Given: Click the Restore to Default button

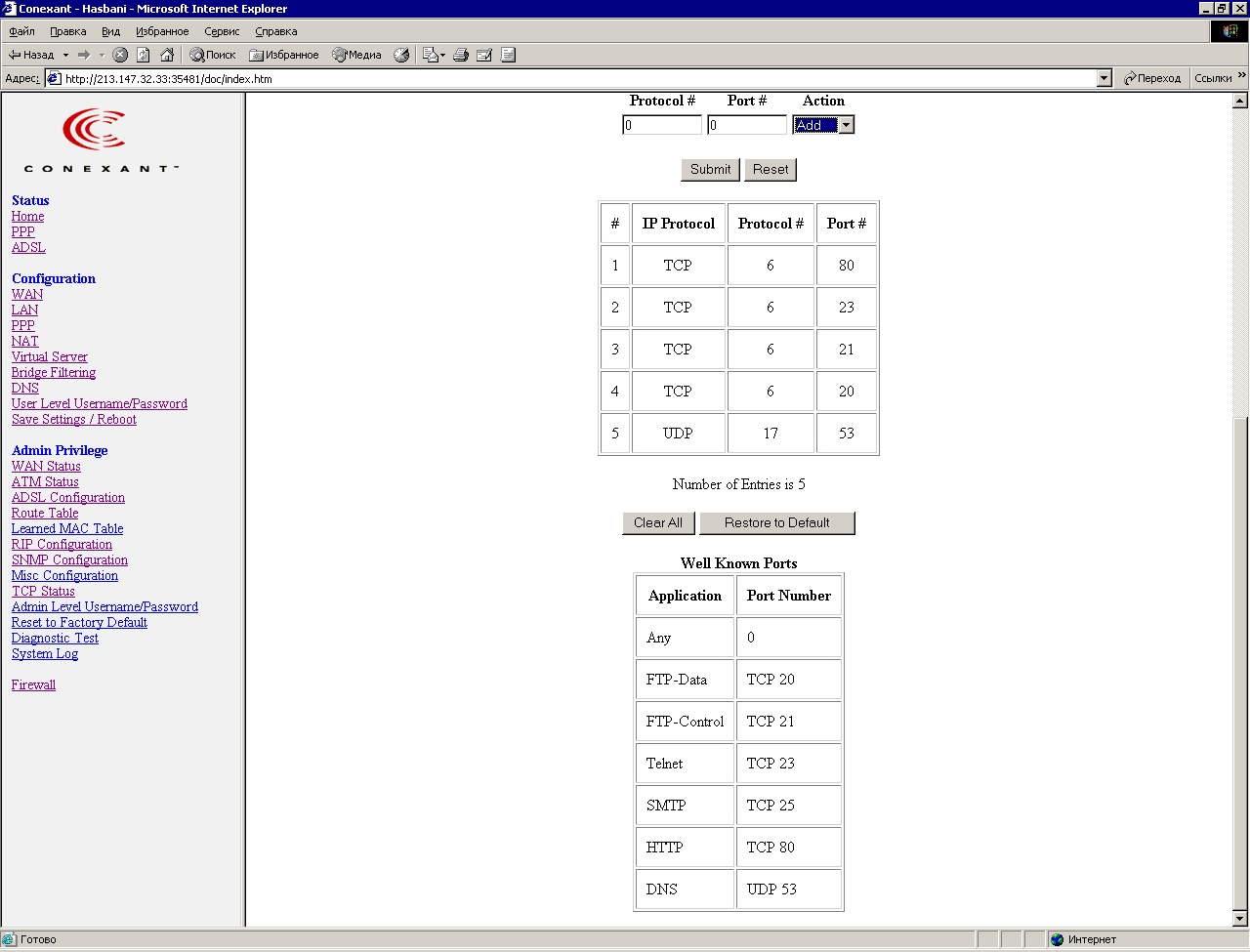Looking at the screenshot, I should pos(777,522).
